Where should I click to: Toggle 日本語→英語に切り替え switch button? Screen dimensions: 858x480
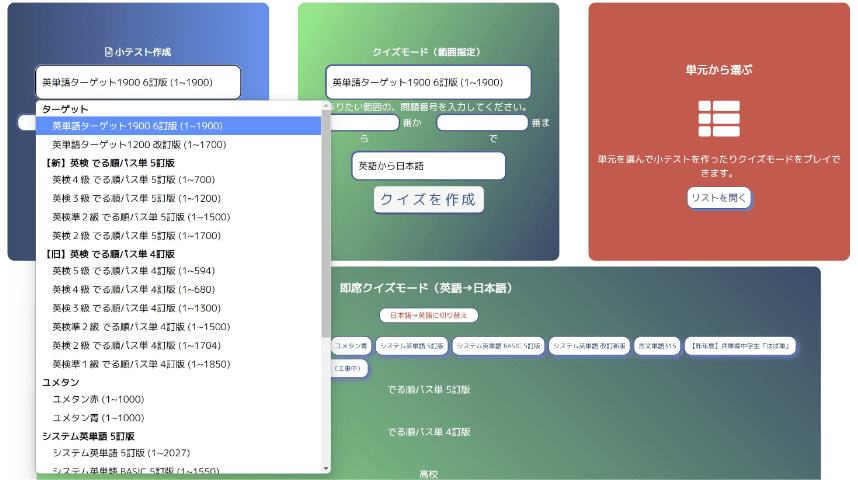428,315
